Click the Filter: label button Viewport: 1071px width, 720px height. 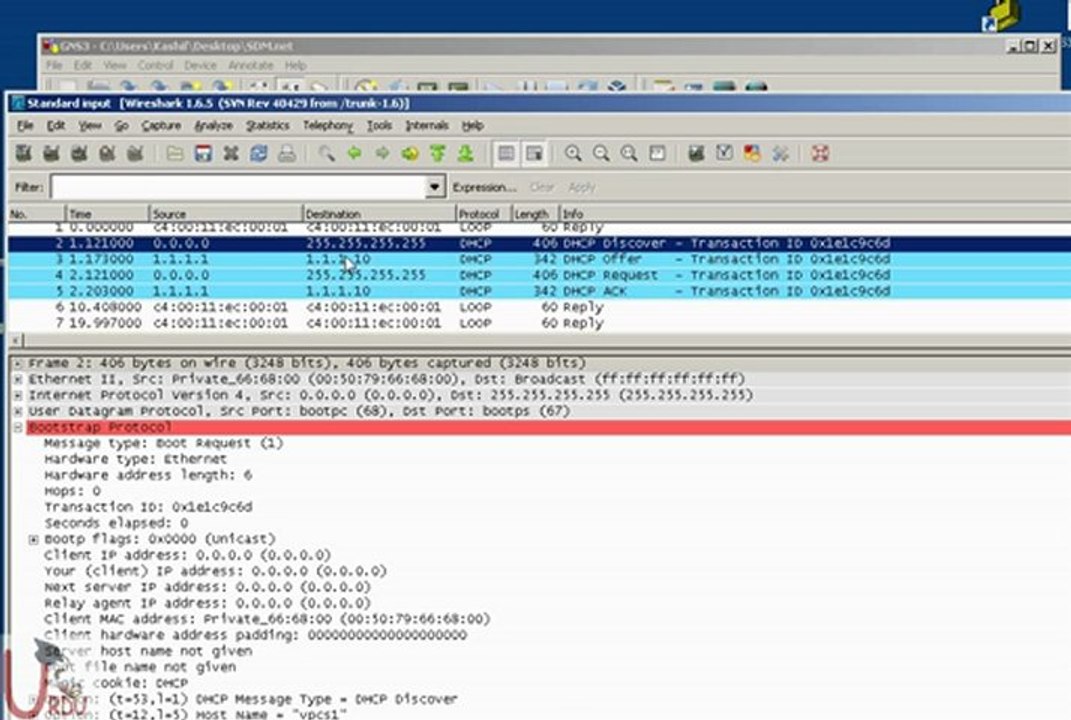click(x=29, y=187)
